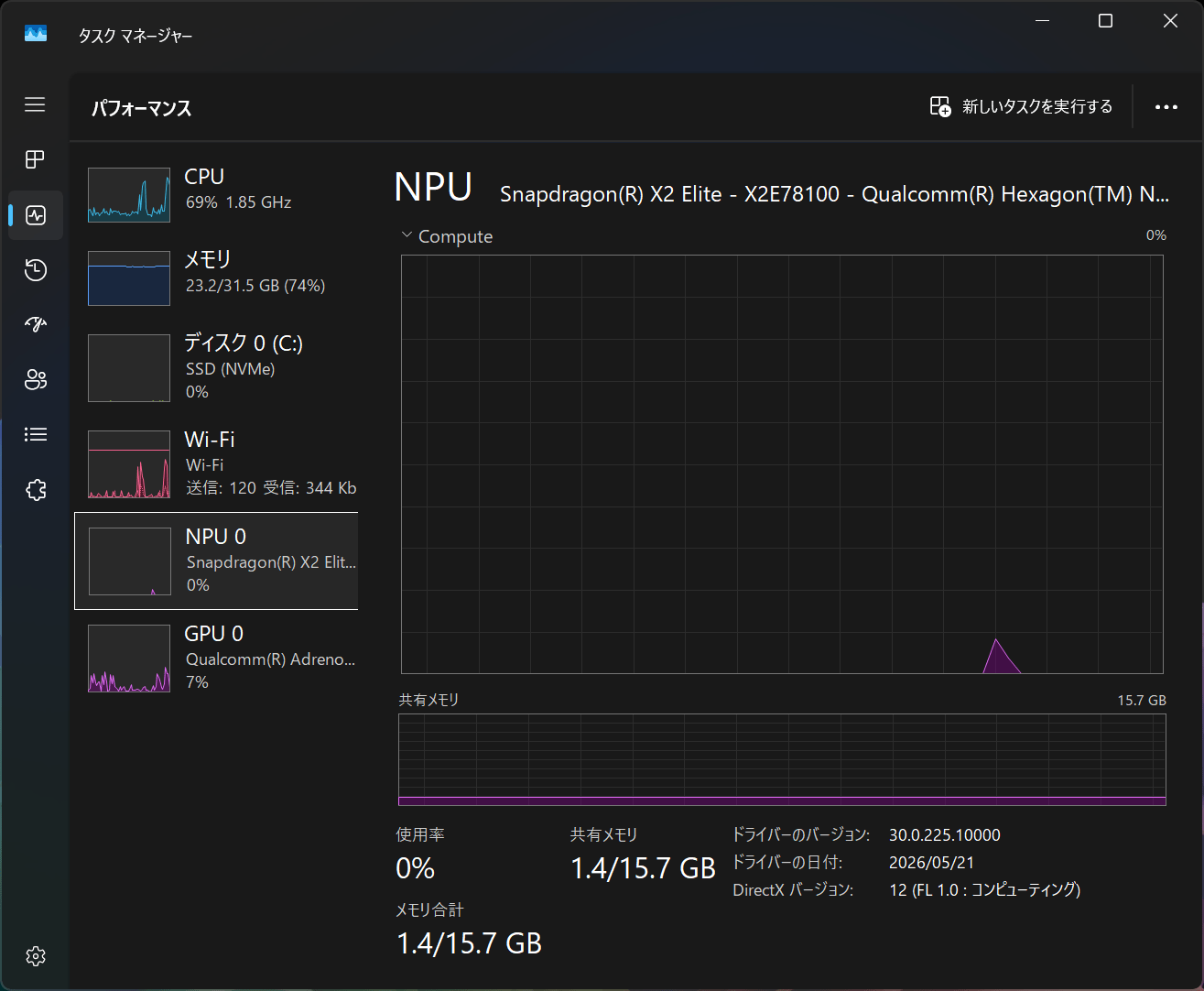Click the 69% 1.85 GHz CPU reading
The width and height of the screenshot is (1204, 991).
tap(239, 202)
